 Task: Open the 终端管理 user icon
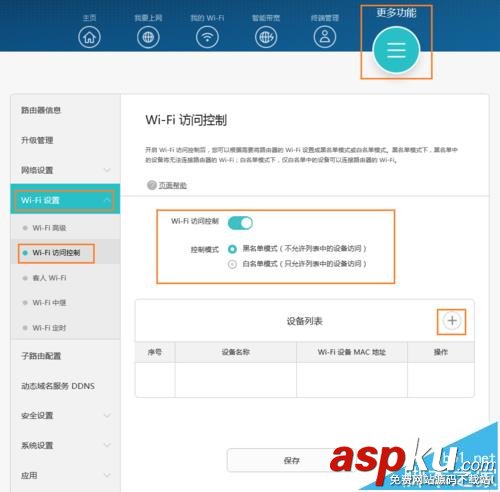pos(325,37)
